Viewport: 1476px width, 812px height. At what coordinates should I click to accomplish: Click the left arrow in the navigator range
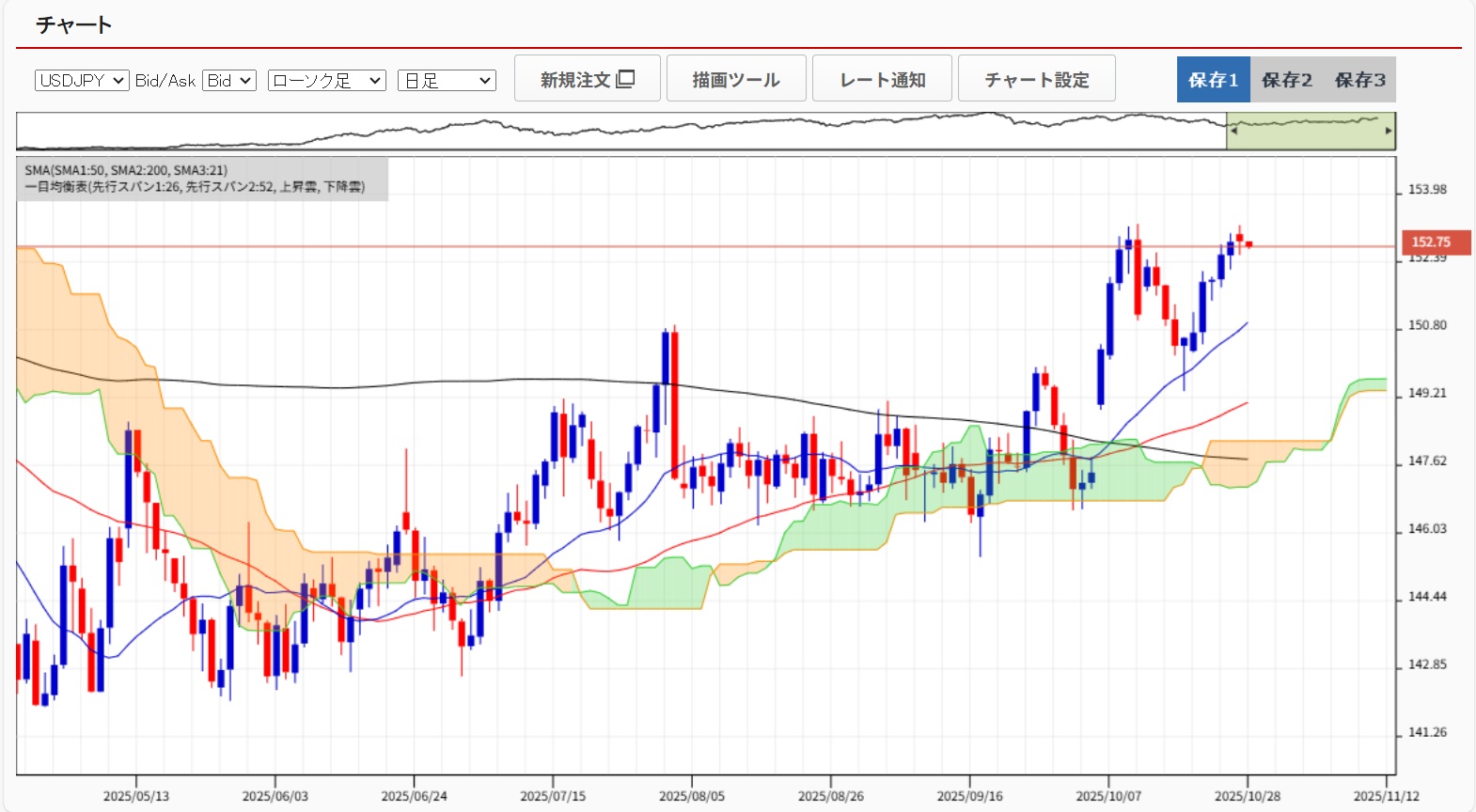[1233, 131]
